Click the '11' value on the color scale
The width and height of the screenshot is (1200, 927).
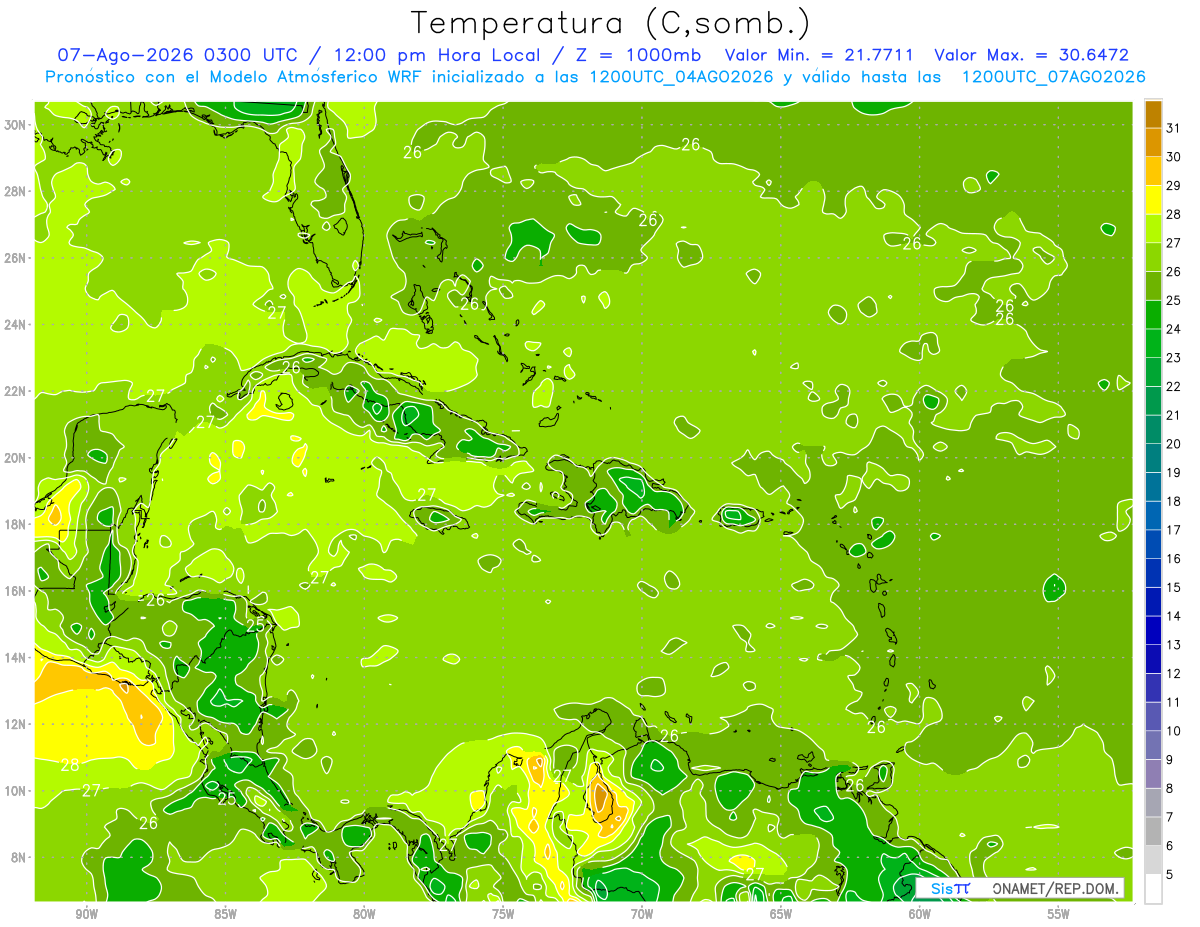(1174, 702)
